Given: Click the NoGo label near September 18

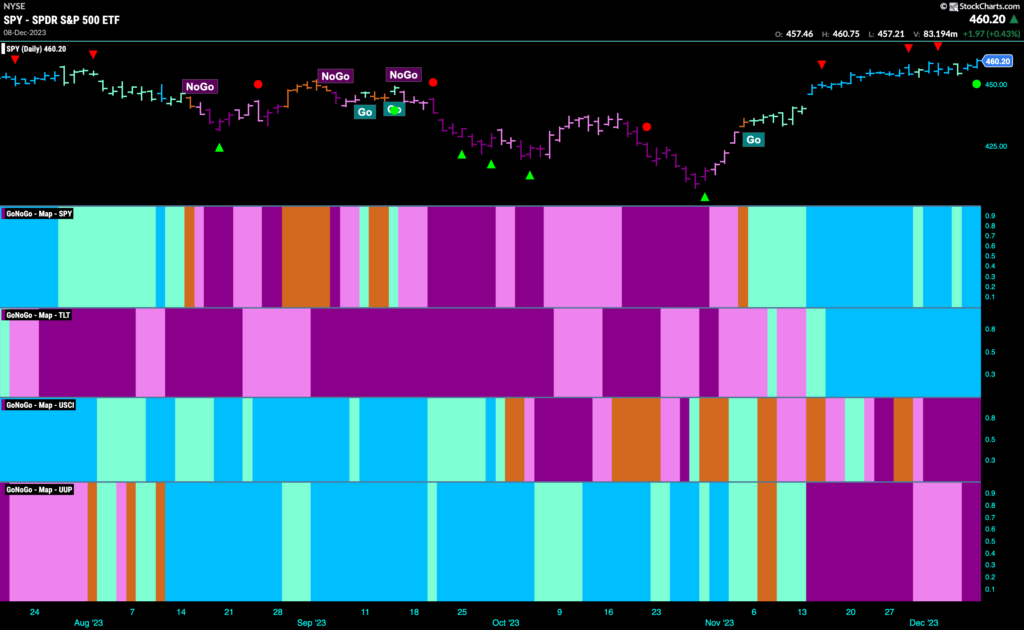Looking at the screenshot, I should (x=404, y=75).
